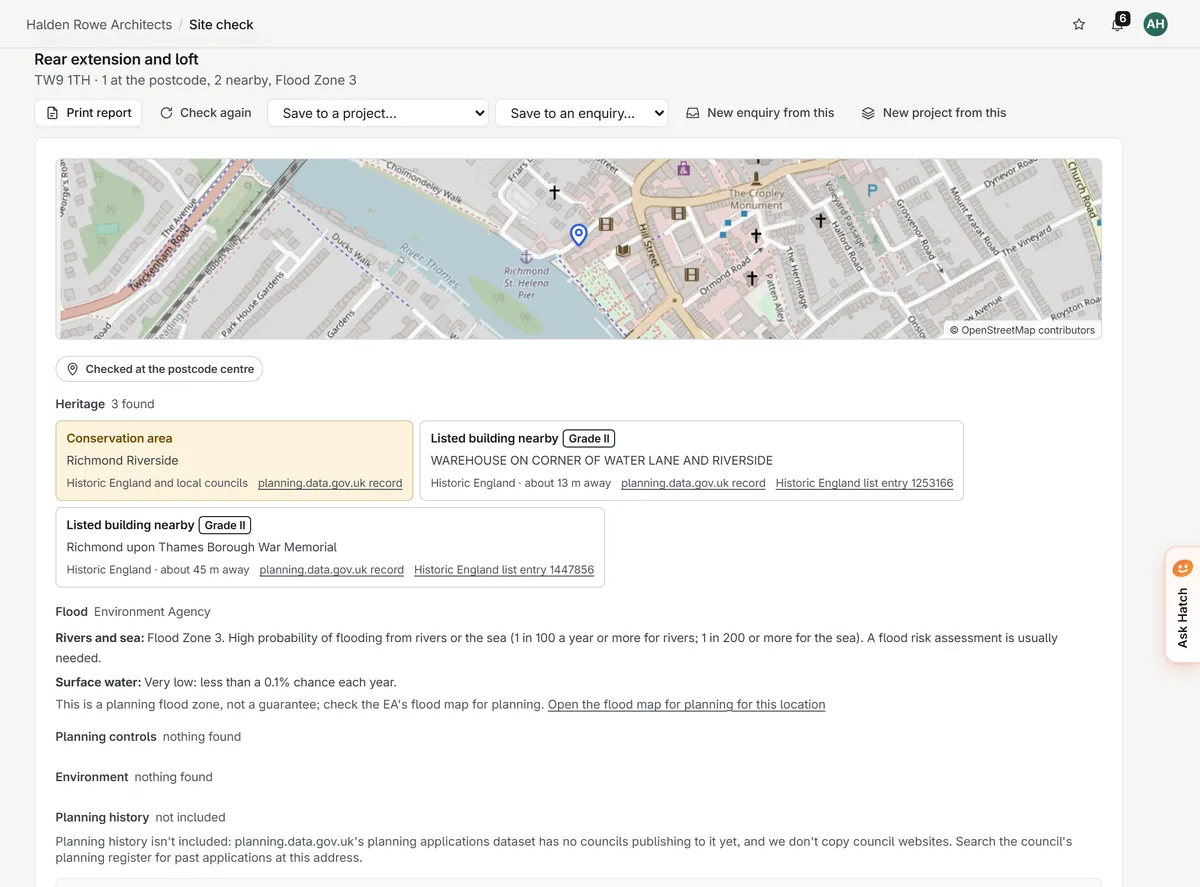Click the Rear extension and loft heading
The image size is (1200, 887).
click(116, 59)
